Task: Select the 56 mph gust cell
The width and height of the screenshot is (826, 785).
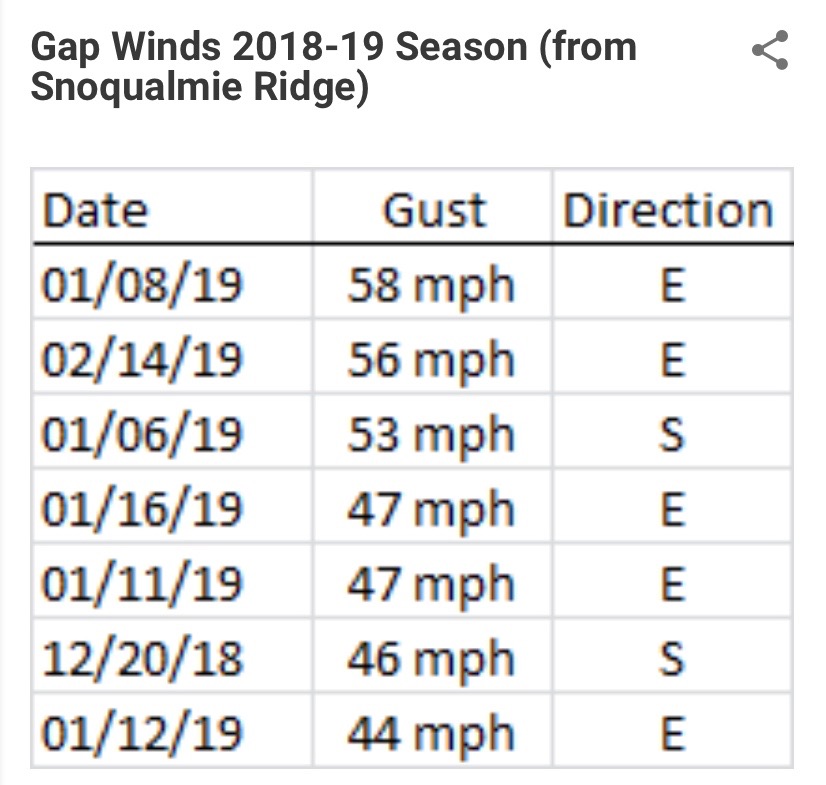Action: pyautogui.click(x=431, y=360)
